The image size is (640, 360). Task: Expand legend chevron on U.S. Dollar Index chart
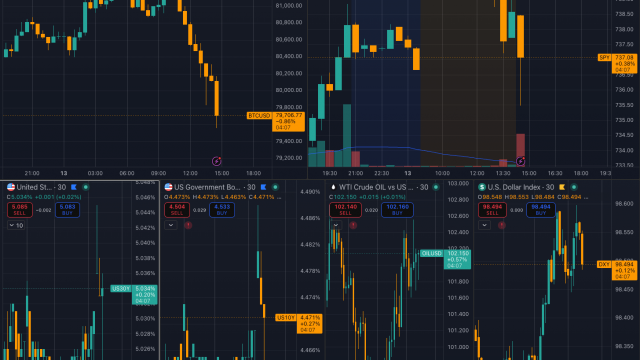484,225
